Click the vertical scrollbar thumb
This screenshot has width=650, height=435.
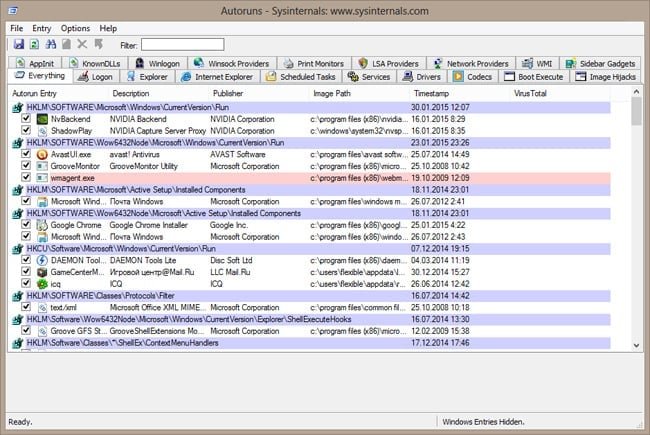636,111
